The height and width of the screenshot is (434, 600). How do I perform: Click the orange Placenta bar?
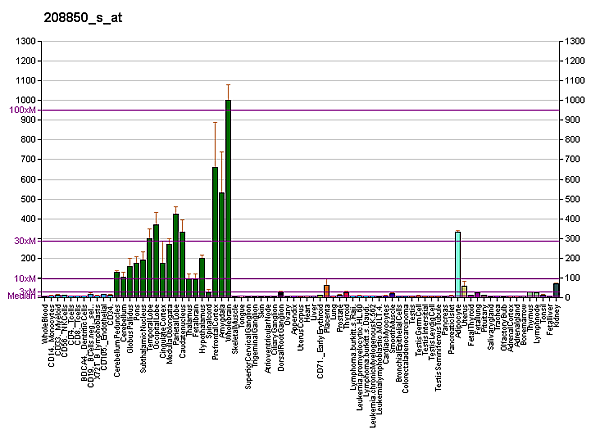click(326, 291)
